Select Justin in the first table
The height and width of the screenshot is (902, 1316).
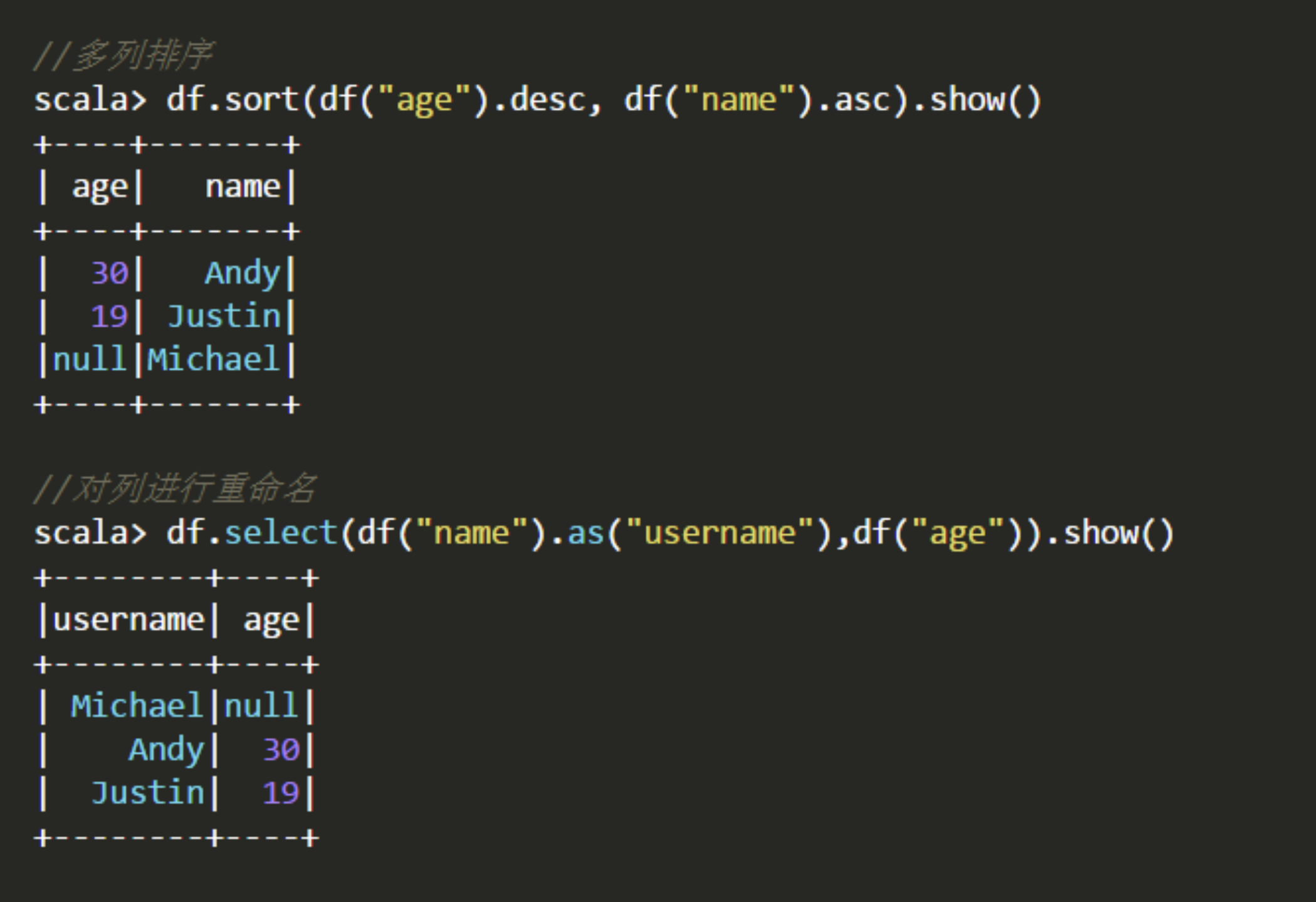[224, 316]
